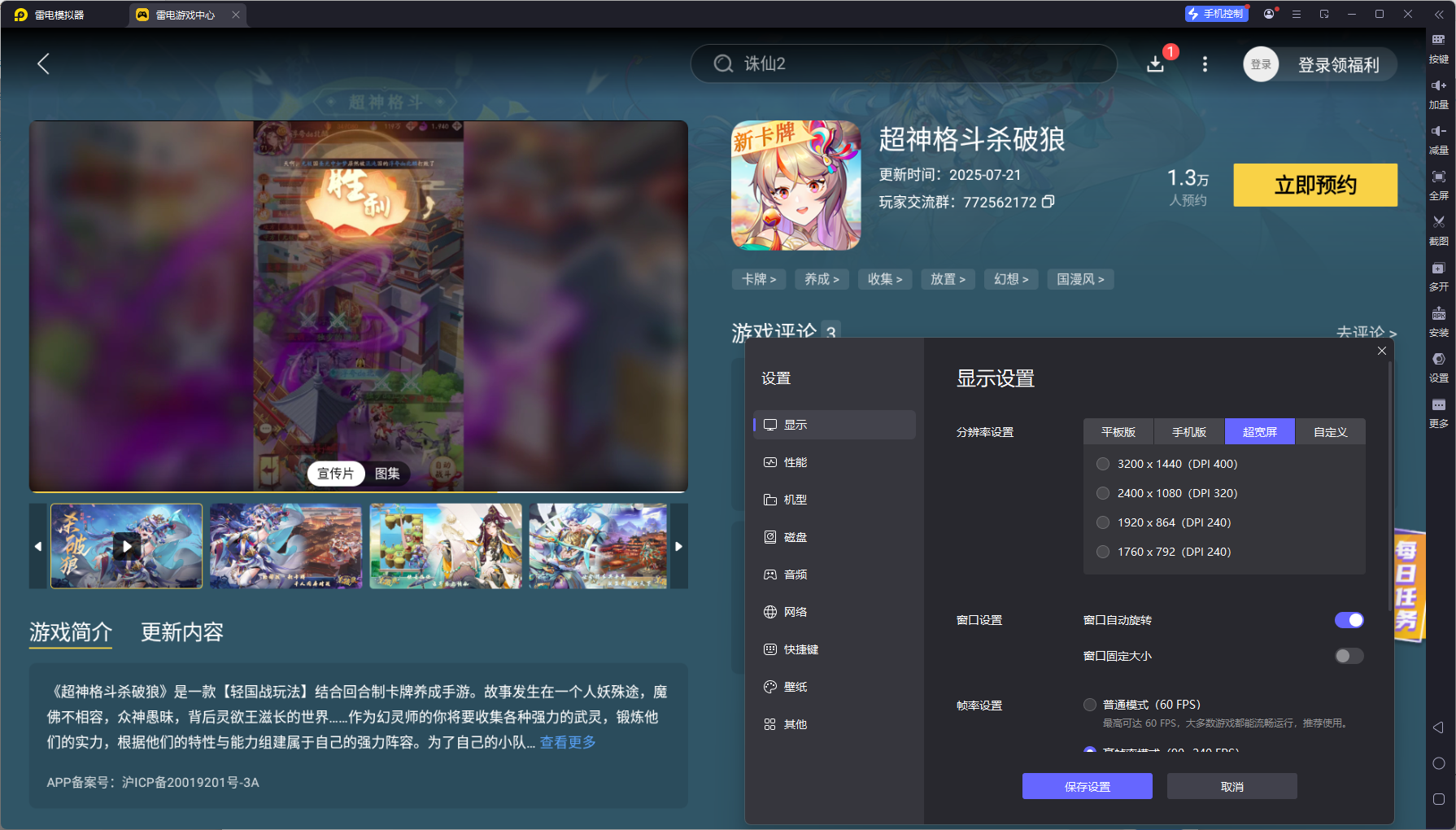
Task: Click 保存设置 button
Action: [1088, 787]
